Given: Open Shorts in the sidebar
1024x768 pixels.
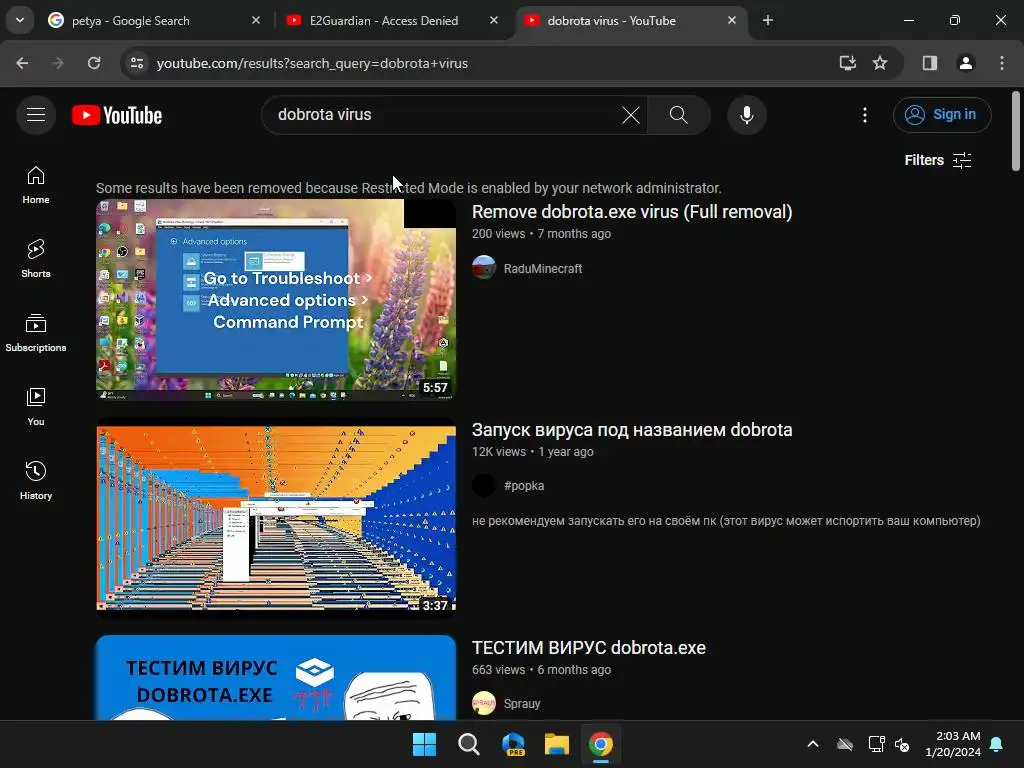Looking at the screenshot, I should (x=36, y=259).
